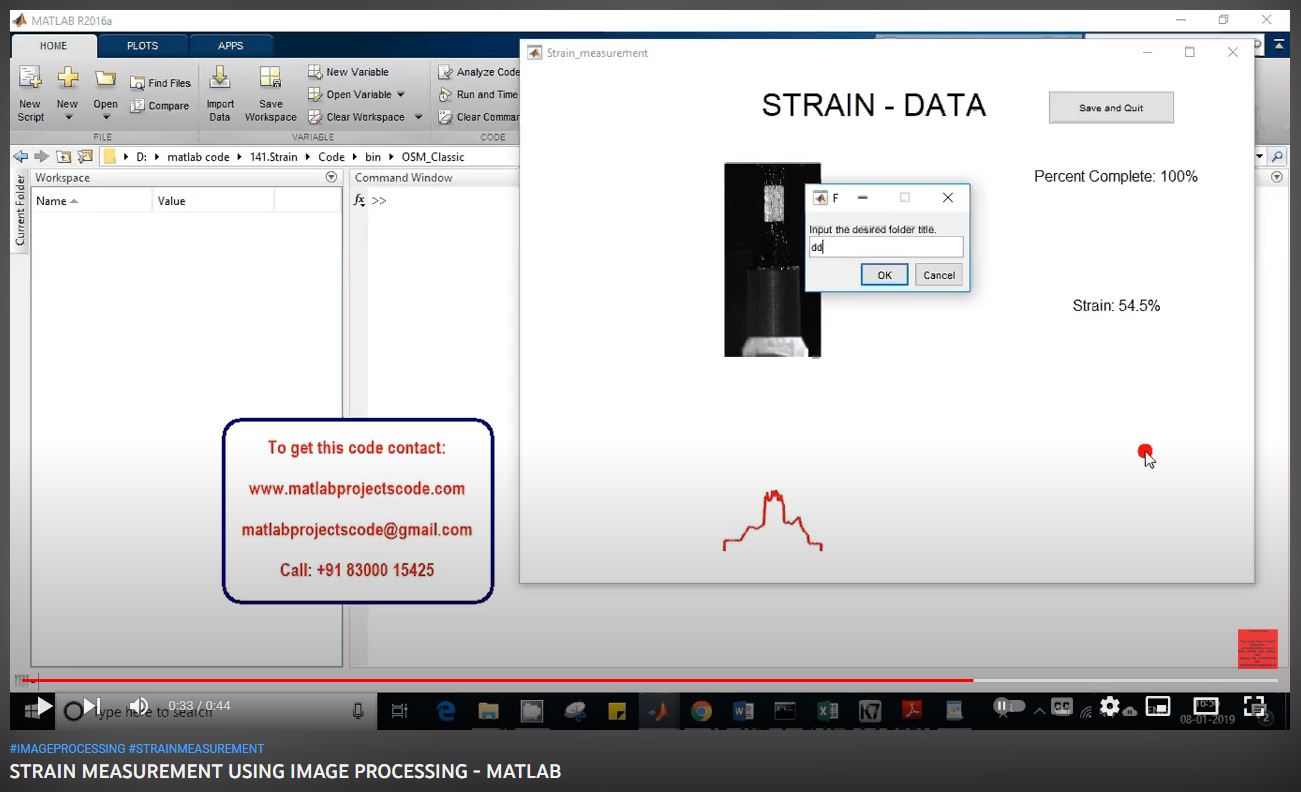
Task: Expand the address bar path history dropdown
Action: [x=1260, y=157]
